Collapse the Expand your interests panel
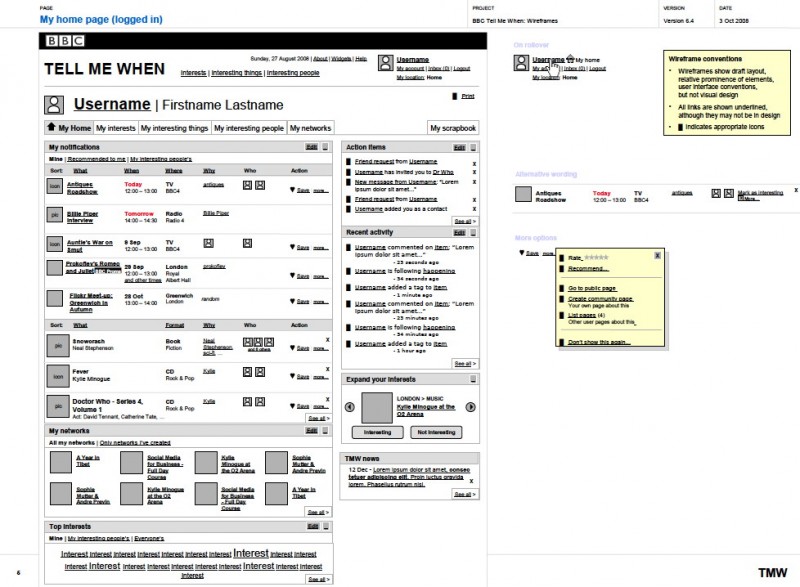 tap(472, 380)
